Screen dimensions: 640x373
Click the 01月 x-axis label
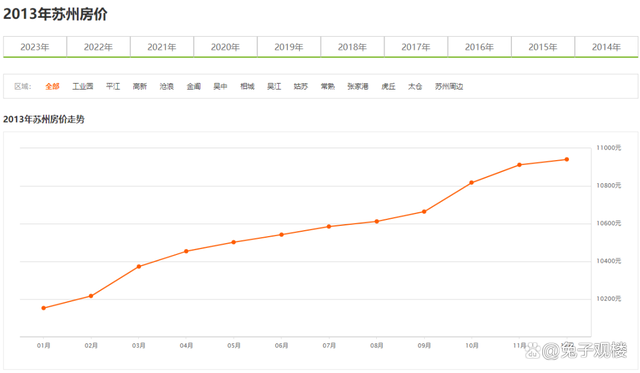(44, 346)
